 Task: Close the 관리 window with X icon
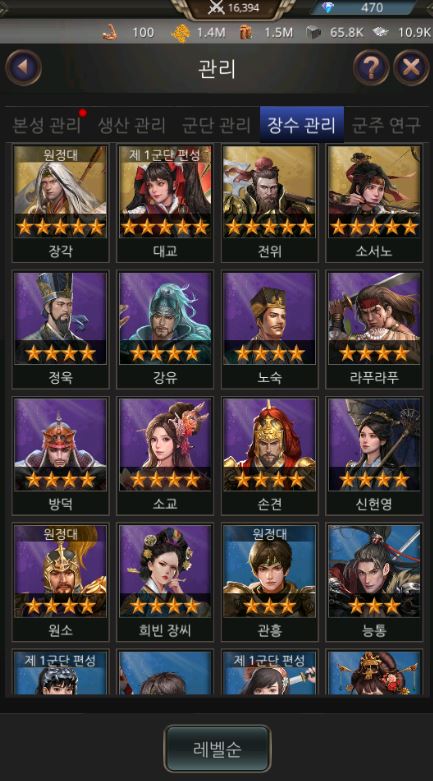tap(411, 67)
